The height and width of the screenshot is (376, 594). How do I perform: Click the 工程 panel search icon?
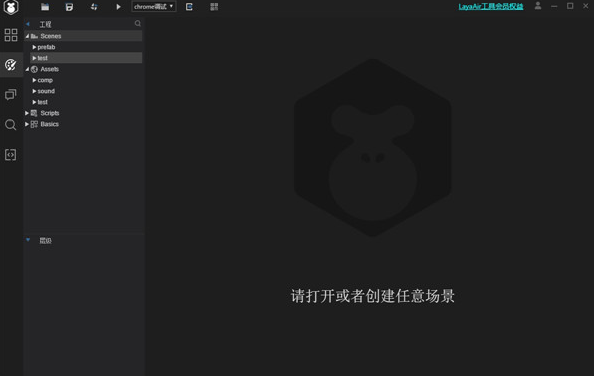(138, 23)
